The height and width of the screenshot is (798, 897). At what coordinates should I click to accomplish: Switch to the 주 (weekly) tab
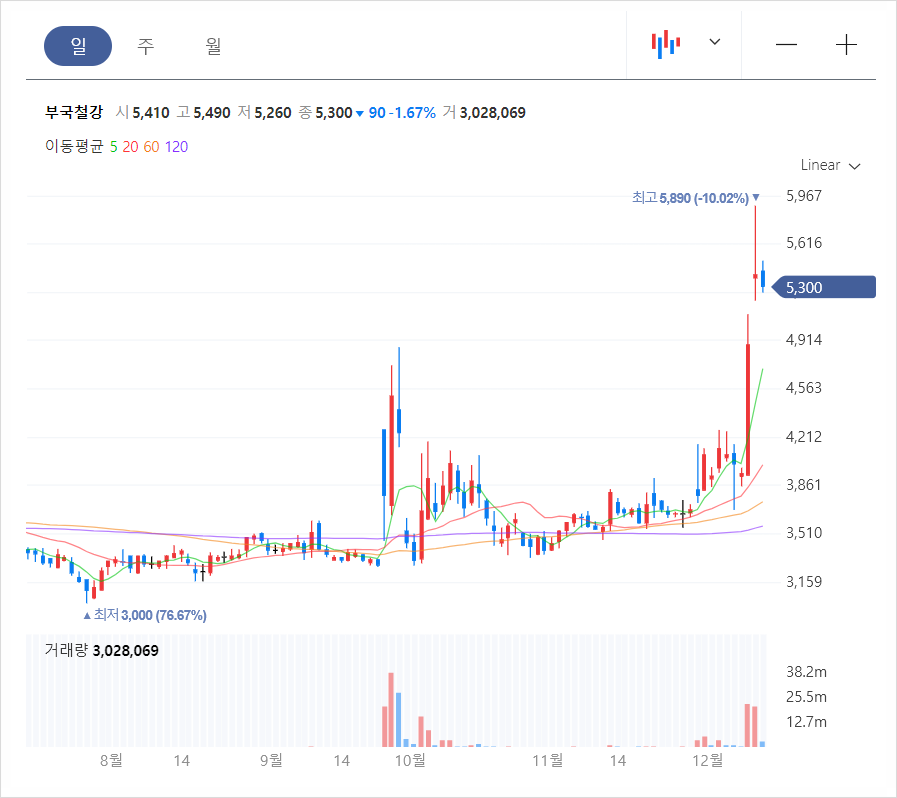pyautogui.click(x=145, y=46)
